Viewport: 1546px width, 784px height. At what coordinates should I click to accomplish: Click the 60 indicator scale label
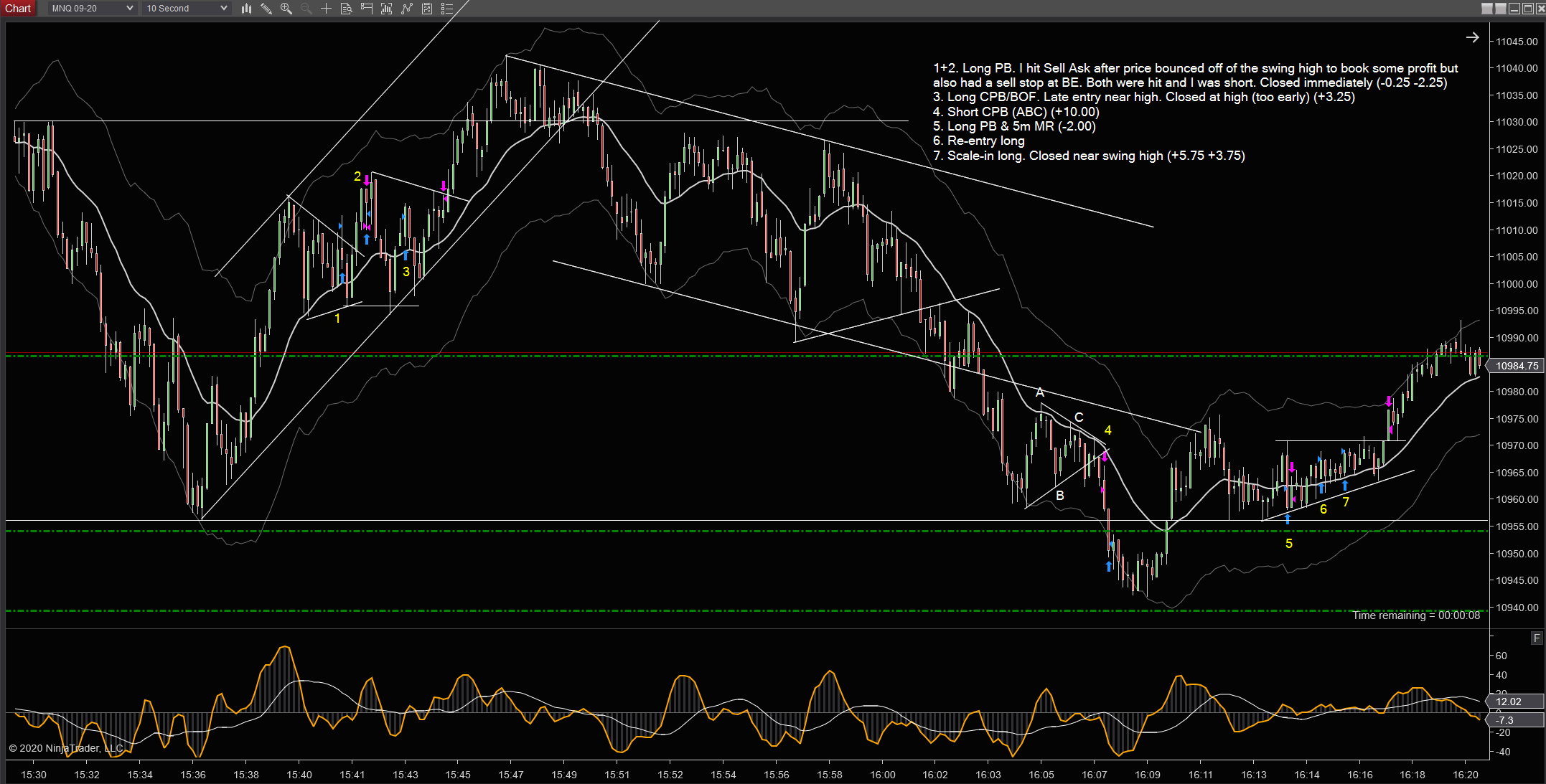[1502, 656]
